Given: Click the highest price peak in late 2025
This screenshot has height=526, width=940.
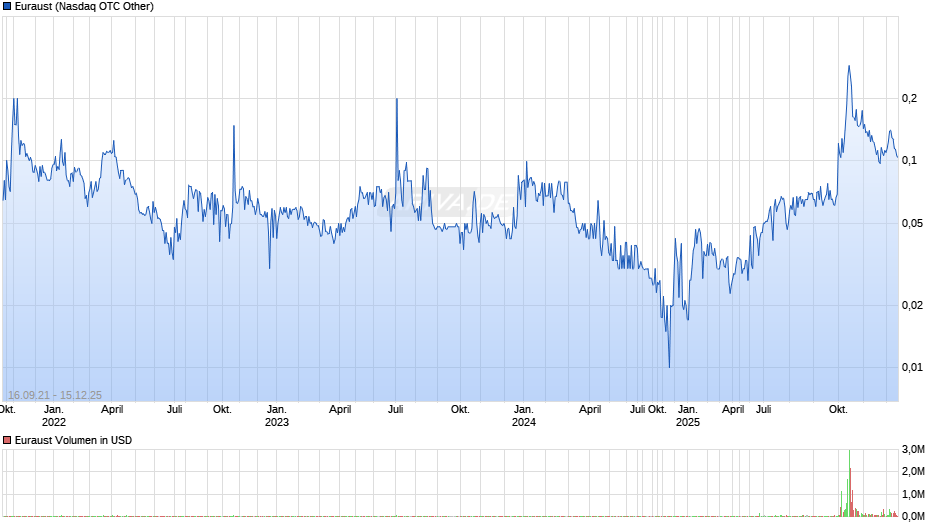Looking at the screenshot, I should [849, 67].
